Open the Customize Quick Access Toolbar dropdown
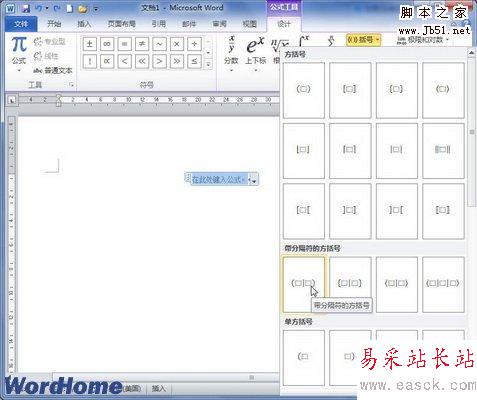This screenshot has height=400, width=477. (96, 9)
